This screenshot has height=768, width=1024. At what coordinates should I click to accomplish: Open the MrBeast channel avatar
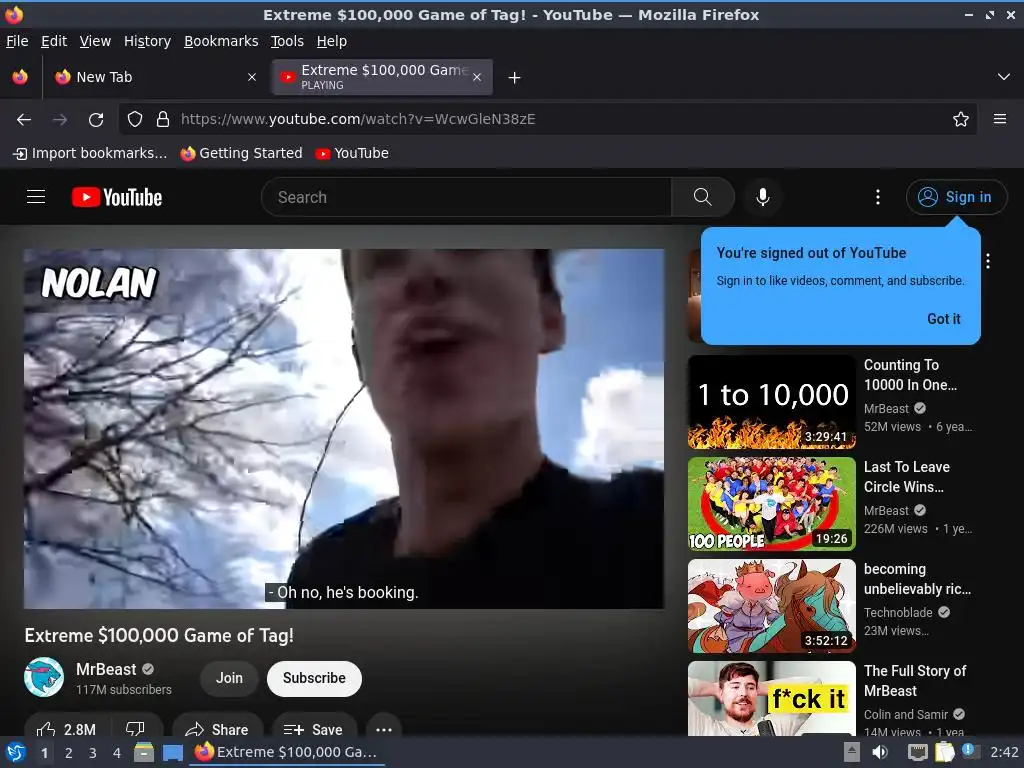(44, 677)
